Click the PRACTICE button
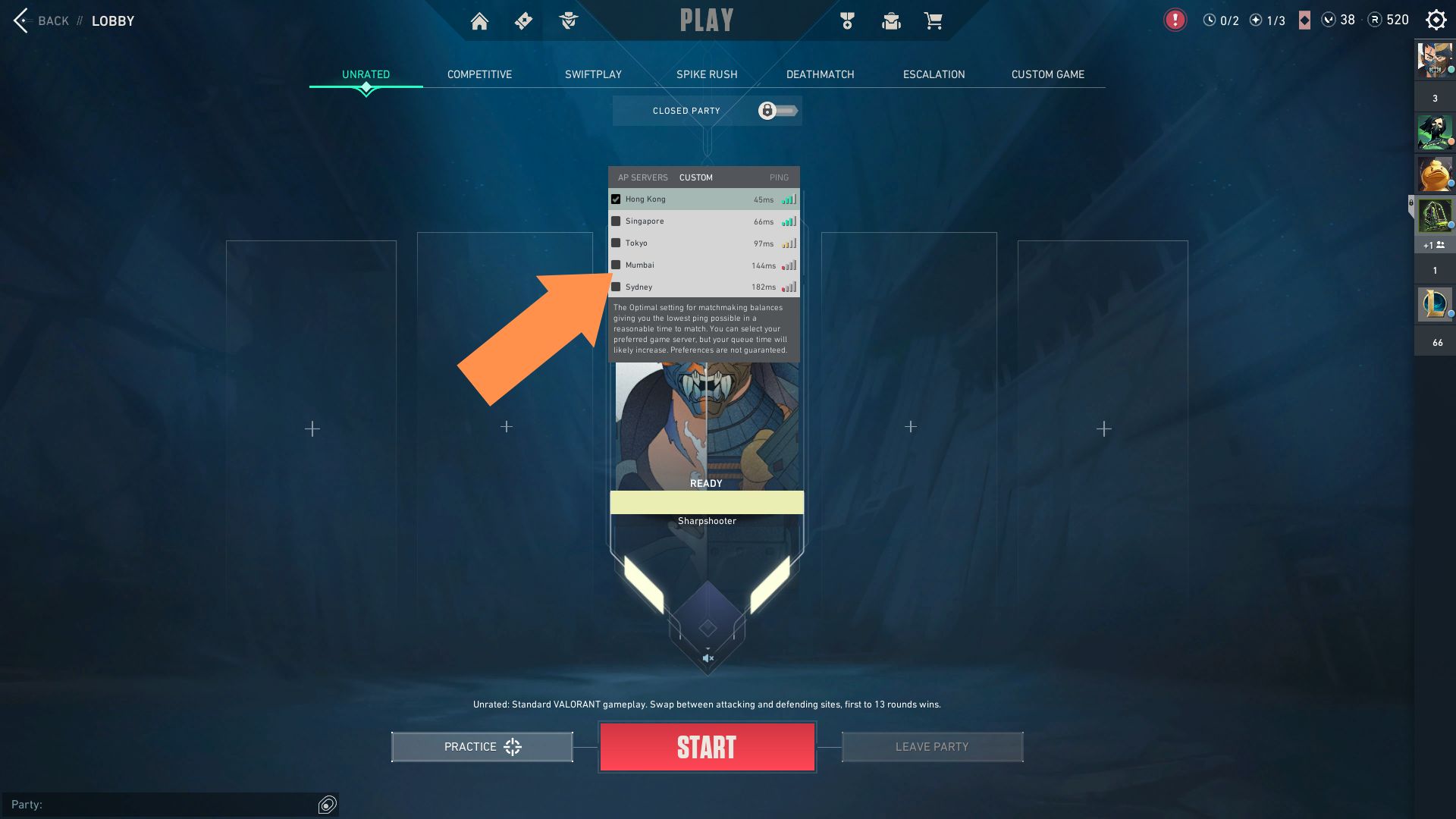This screenshot has height=819, width=1456. pos(482,746)
